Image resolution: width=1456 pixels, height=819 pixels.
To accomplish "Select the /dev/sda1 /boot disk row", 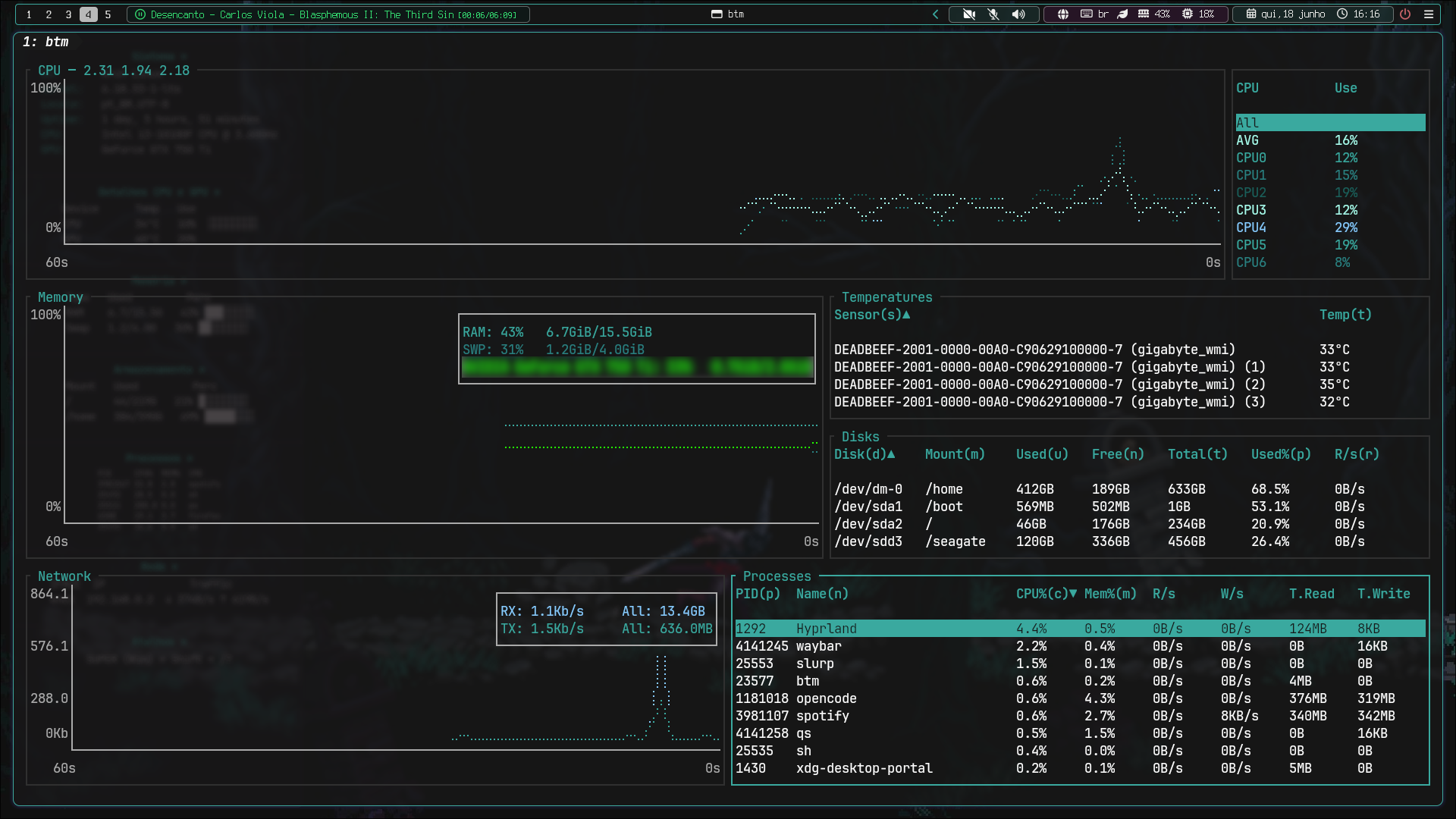I will pyautogui.click(x=1129, y=507).
